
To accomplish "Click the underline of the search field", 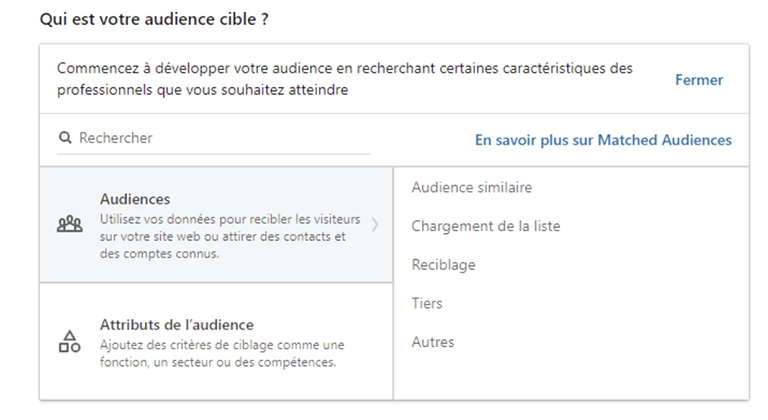I will coord(214,154).
